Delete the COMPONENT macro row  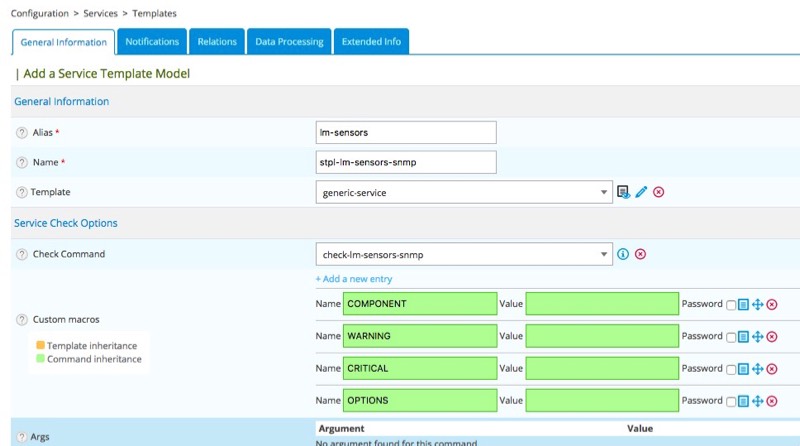coord(772,304)
